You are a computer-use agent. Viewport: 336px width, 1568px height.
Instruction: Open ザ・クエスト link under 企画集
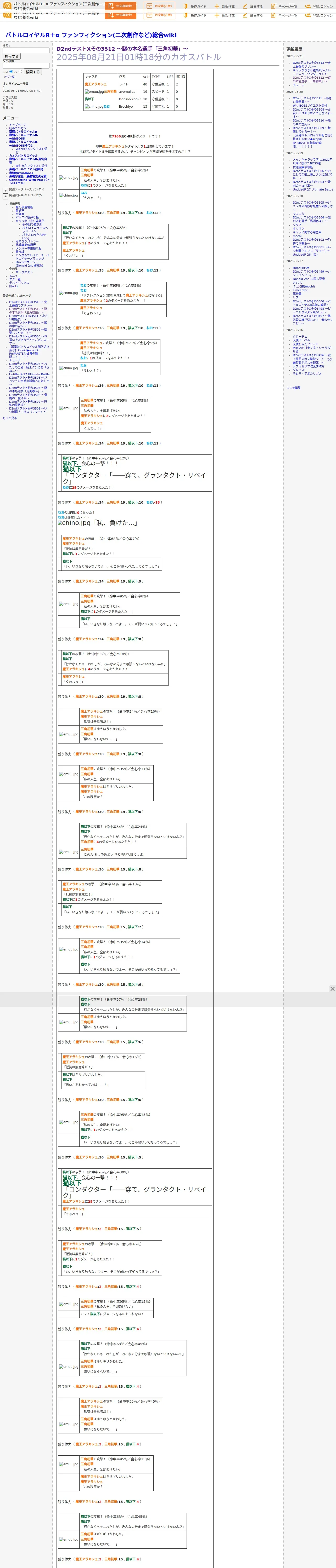(x=24, y=272)
